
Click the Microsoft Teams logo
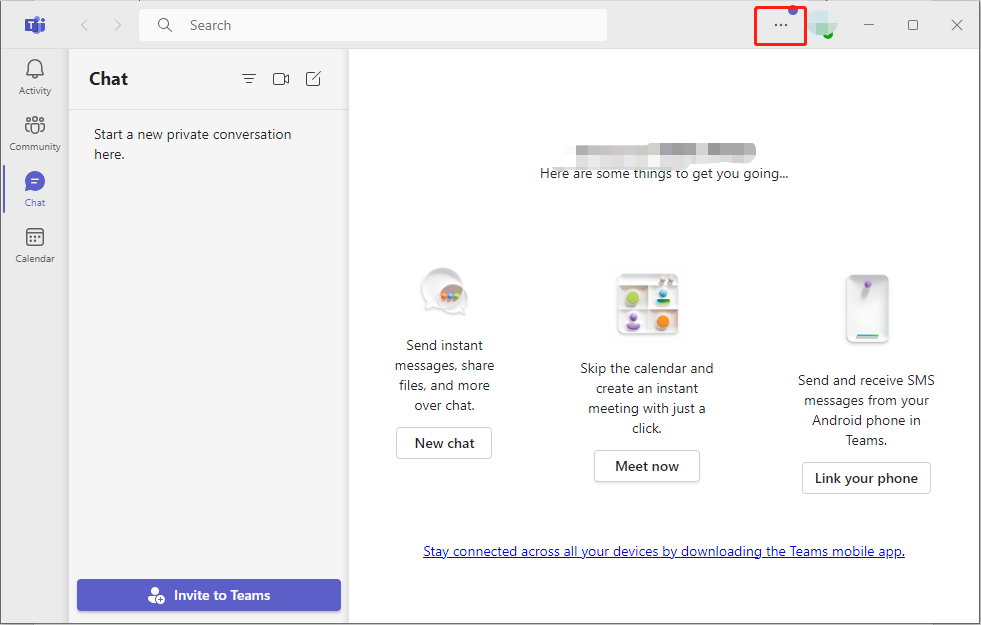point(34,24)
